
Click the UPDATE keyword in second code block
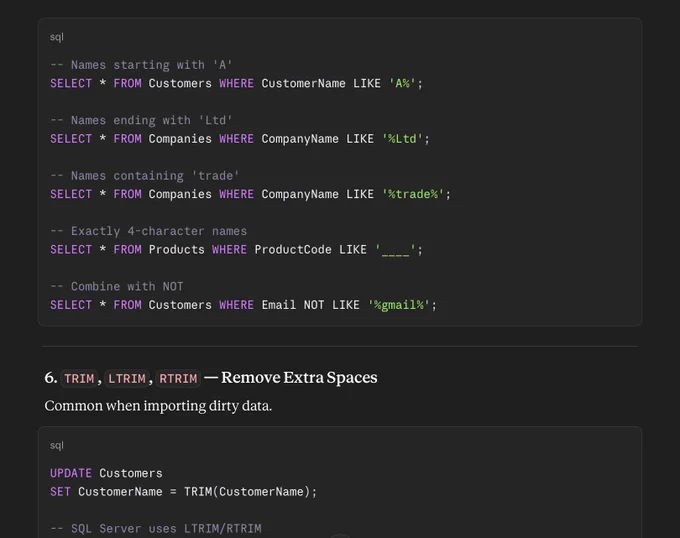pyautogui.click(x=71, y=473)
